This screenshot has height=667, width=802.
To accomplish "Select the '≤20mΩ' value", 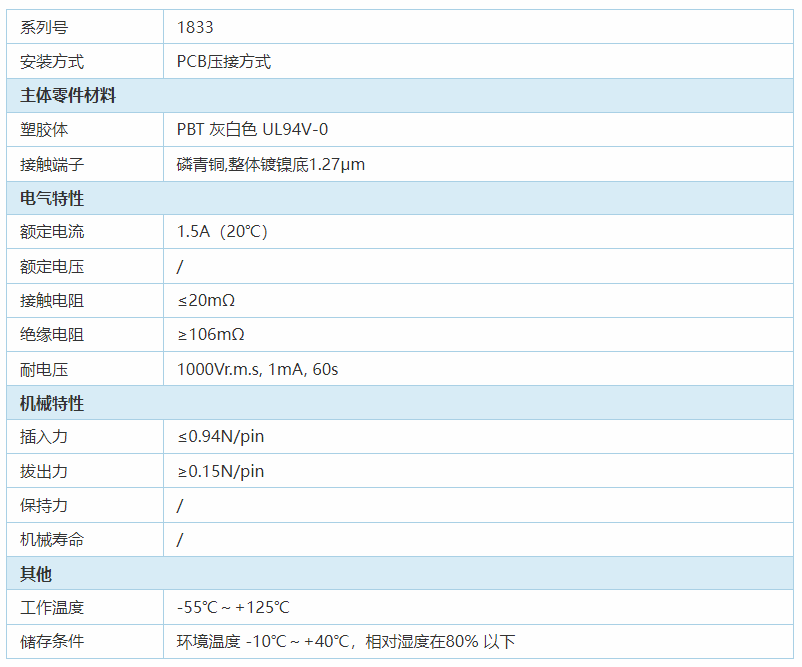I will 206,300.
